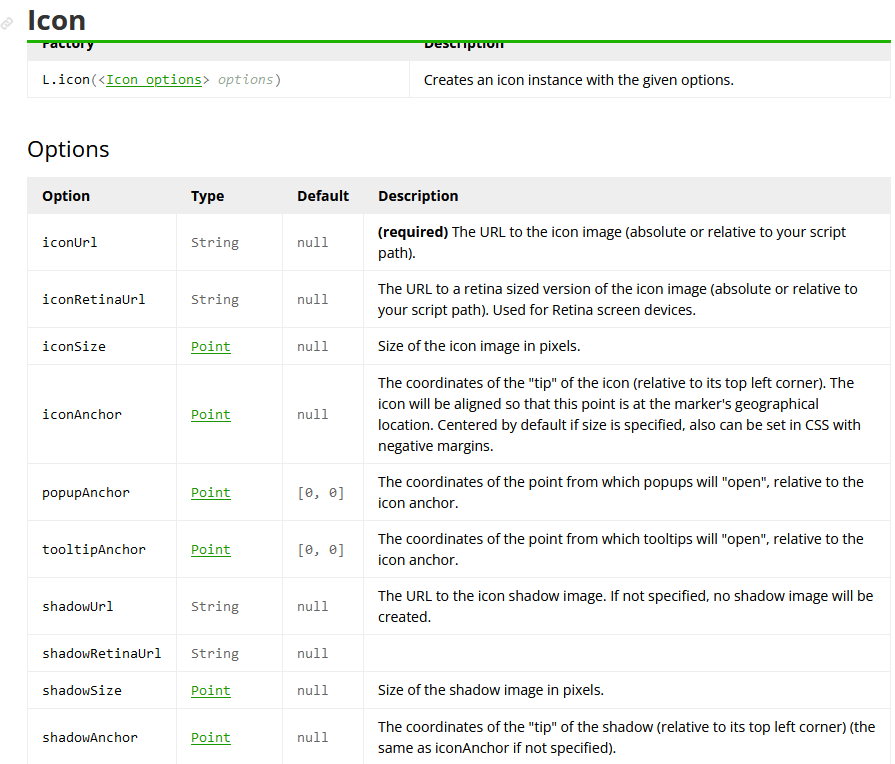Visit the Point link for shadowAnchor
Image resolution: width=895 pixels, height=764 pixels.
coord(210,738)
